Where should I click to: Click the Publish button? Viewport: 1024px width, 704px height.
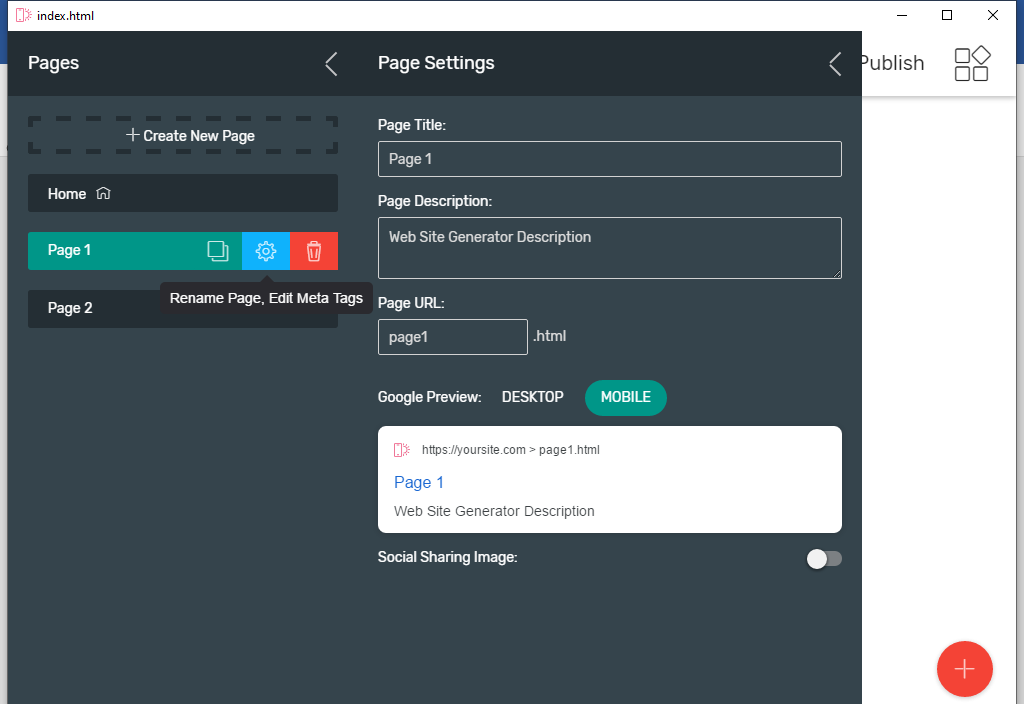tap(892, 63)
